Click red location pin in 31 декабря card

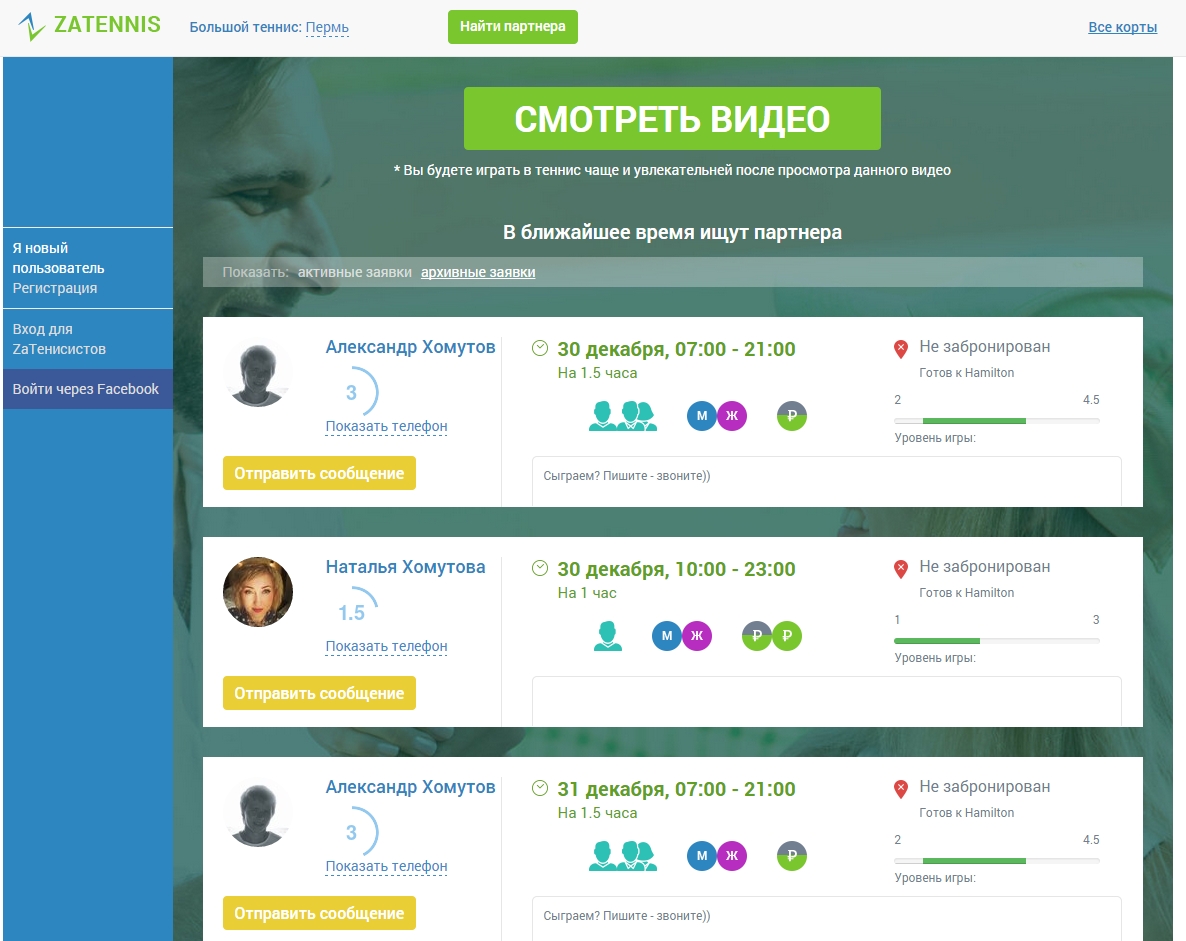click(x=901, y=789)
